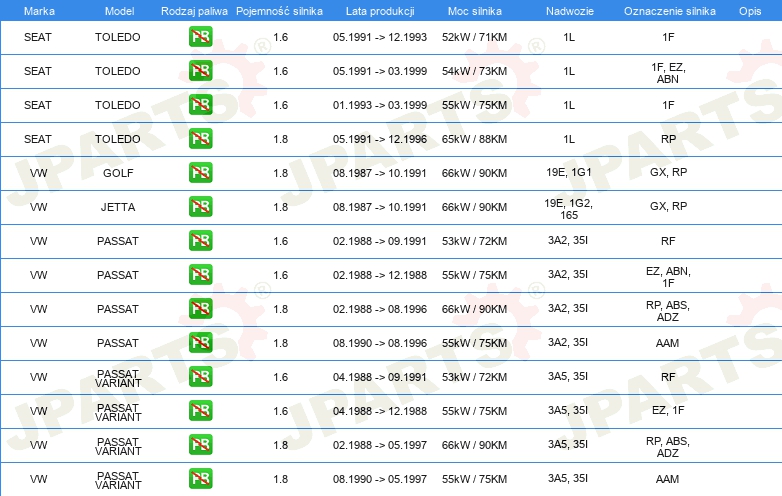Screen dimensions: 782x496
Task: Click the Nadwozie column header
Action: pyautogui.click(x=570, y=11)
